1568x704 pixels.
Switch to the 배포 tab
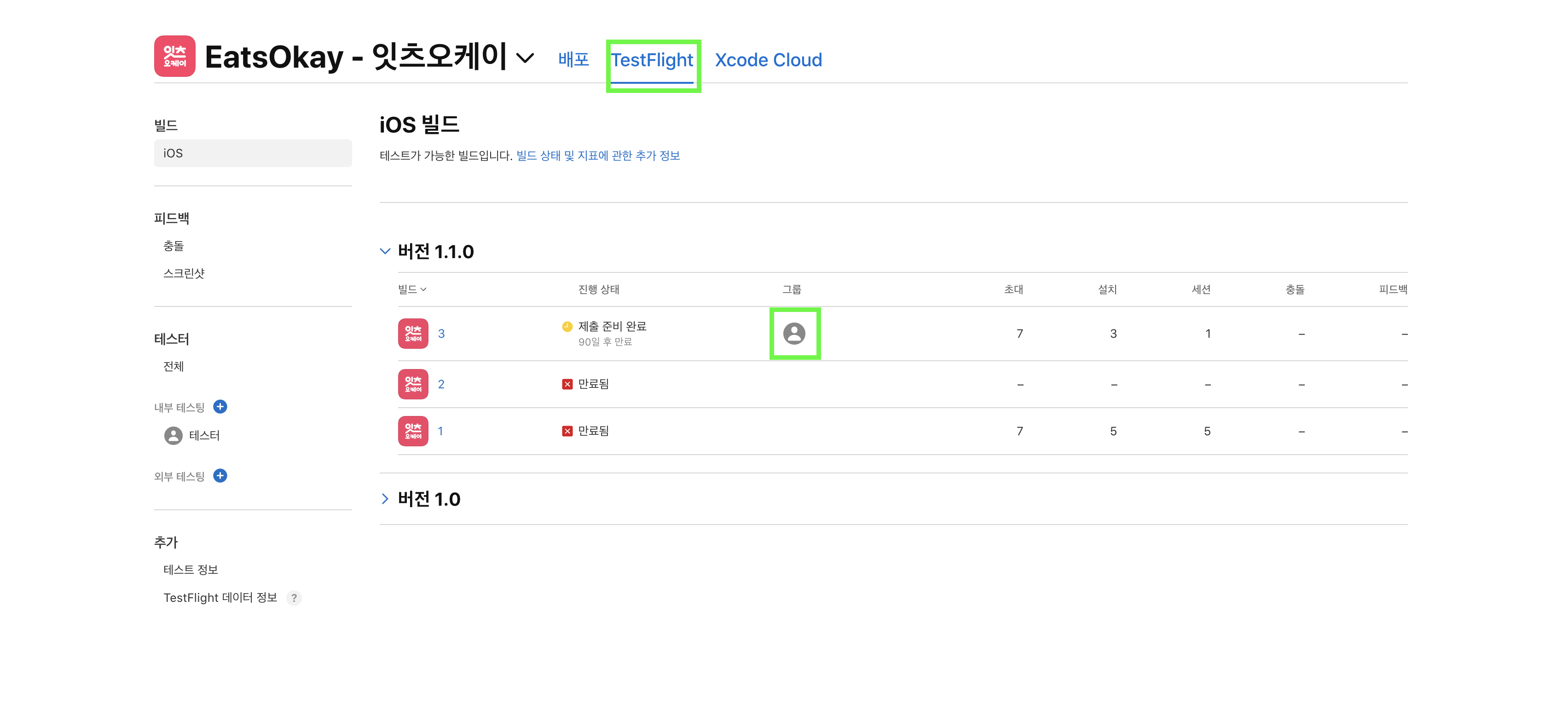point(573,60)
